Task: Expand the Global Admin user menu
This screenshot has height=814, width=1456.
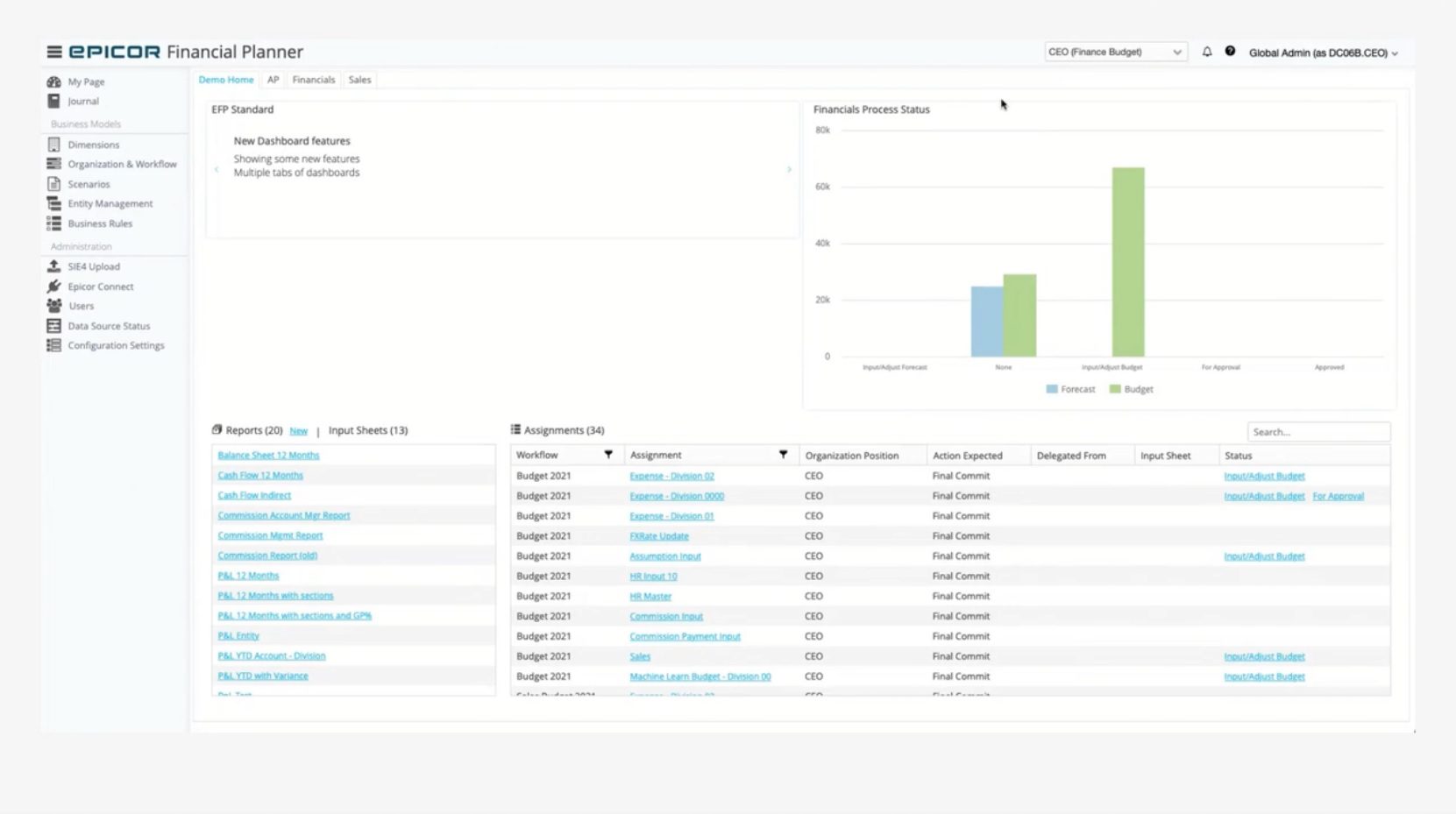Action: click(x=1323, y=53)
